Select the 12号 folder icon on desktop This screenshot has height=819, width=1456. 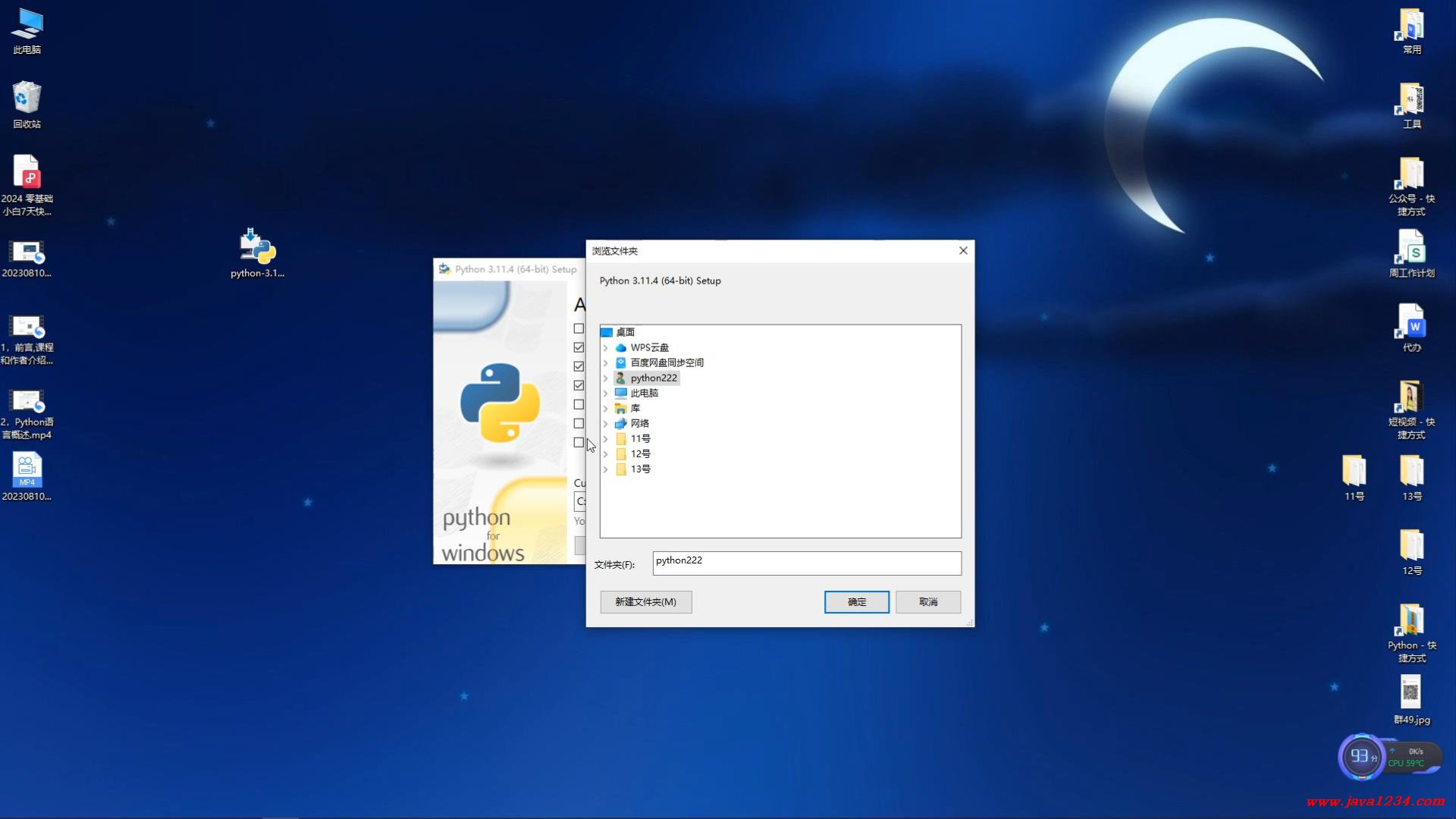click(x=1411, y=551)
